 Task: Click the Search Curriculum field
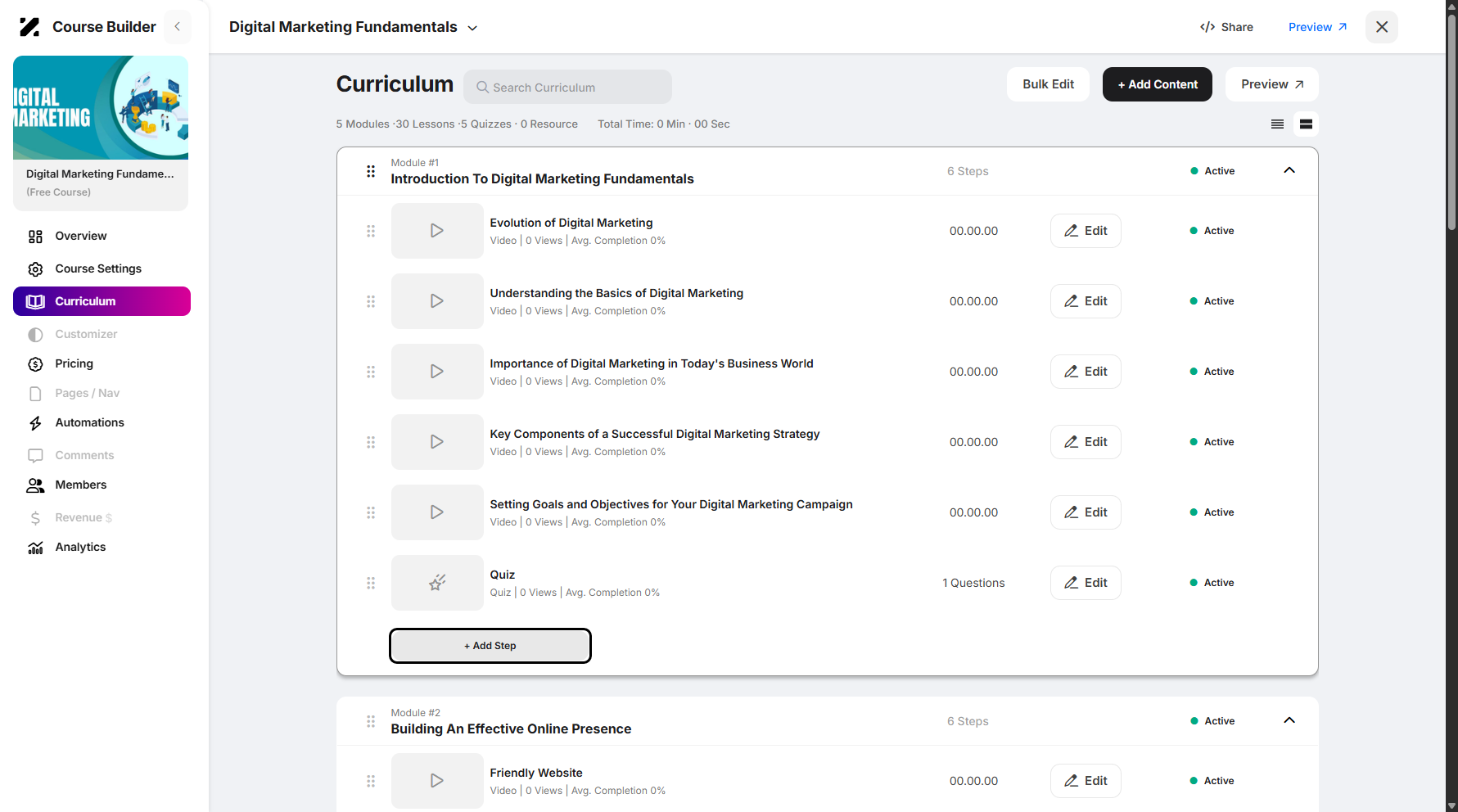567,87
